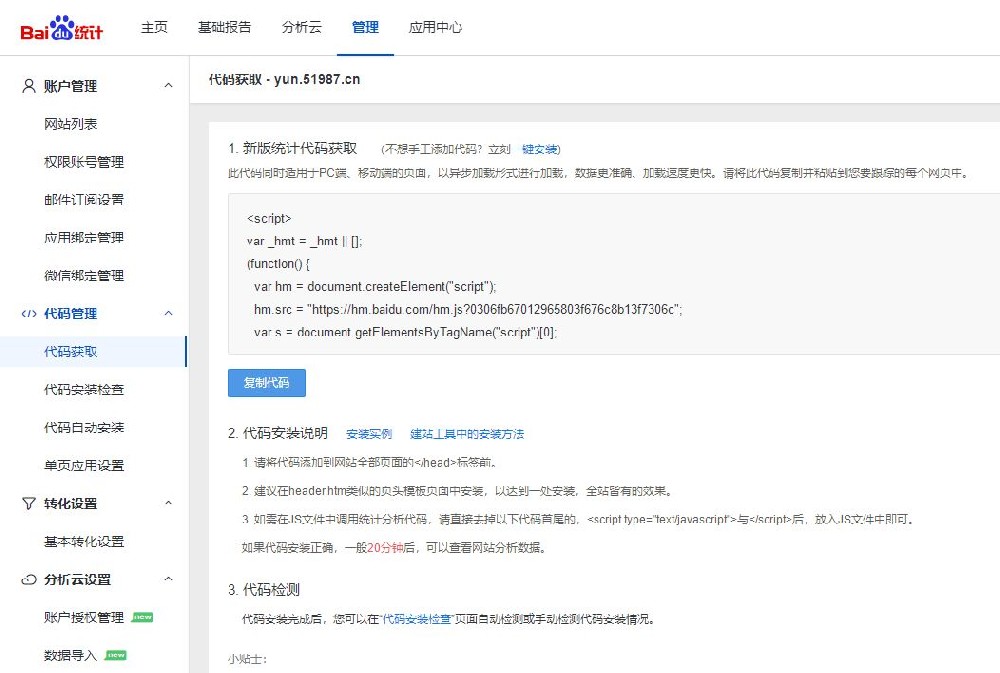Click the 转化设置 funnel icon
This screenshot has width=1000, height=673.
[29, 504]
